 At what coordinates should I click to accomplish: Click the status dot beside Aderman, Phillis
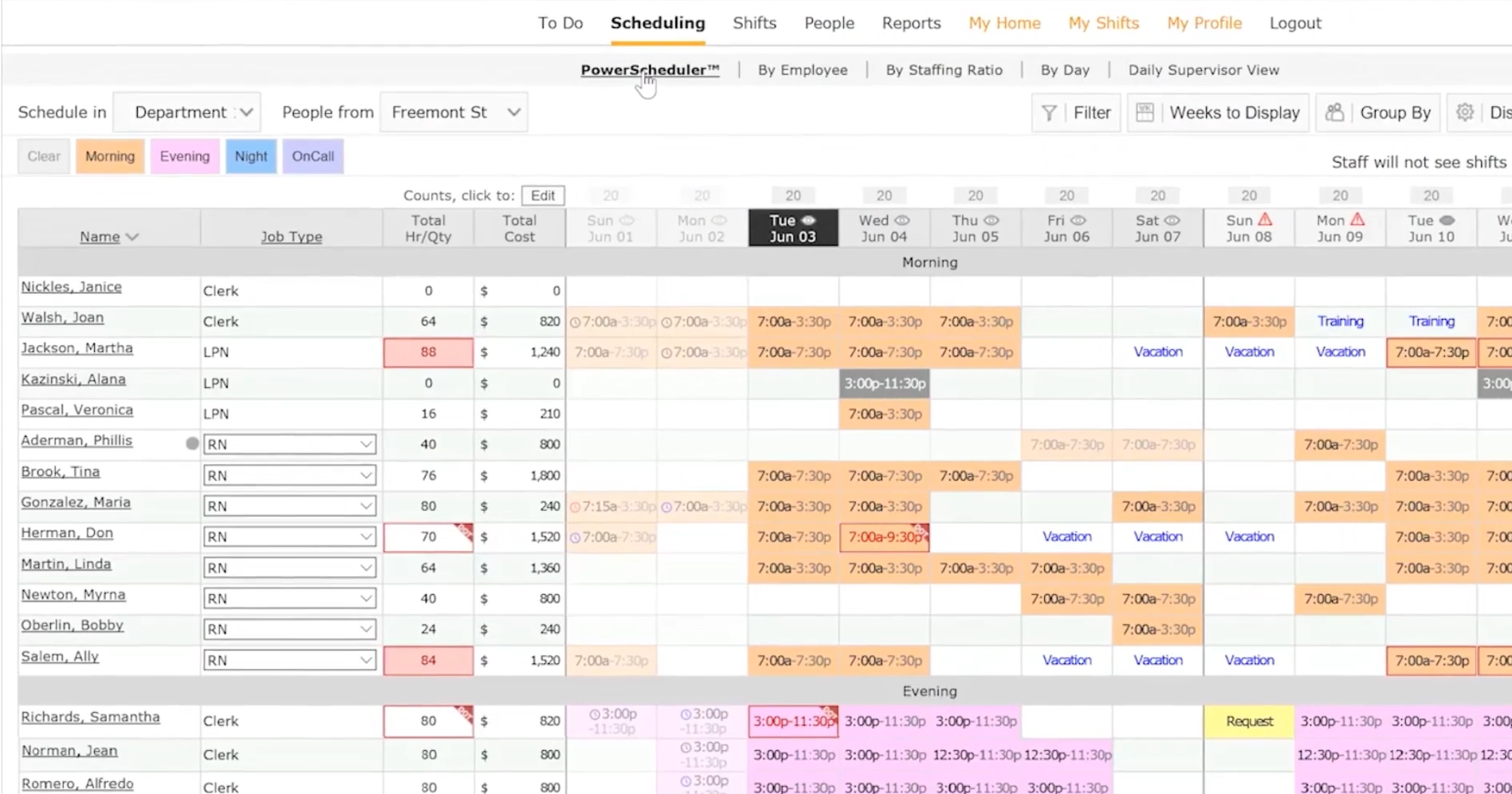coord(192,443)
